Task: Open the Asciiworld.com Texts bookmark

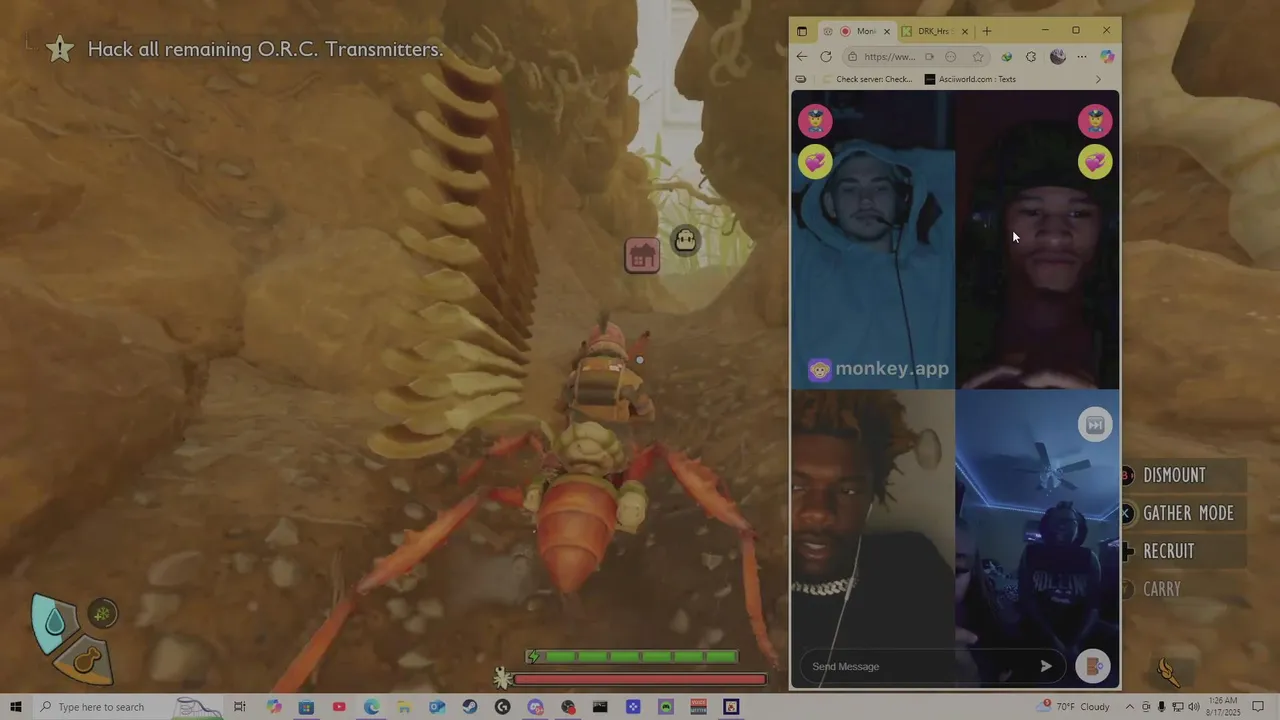Action: (970, 79)
